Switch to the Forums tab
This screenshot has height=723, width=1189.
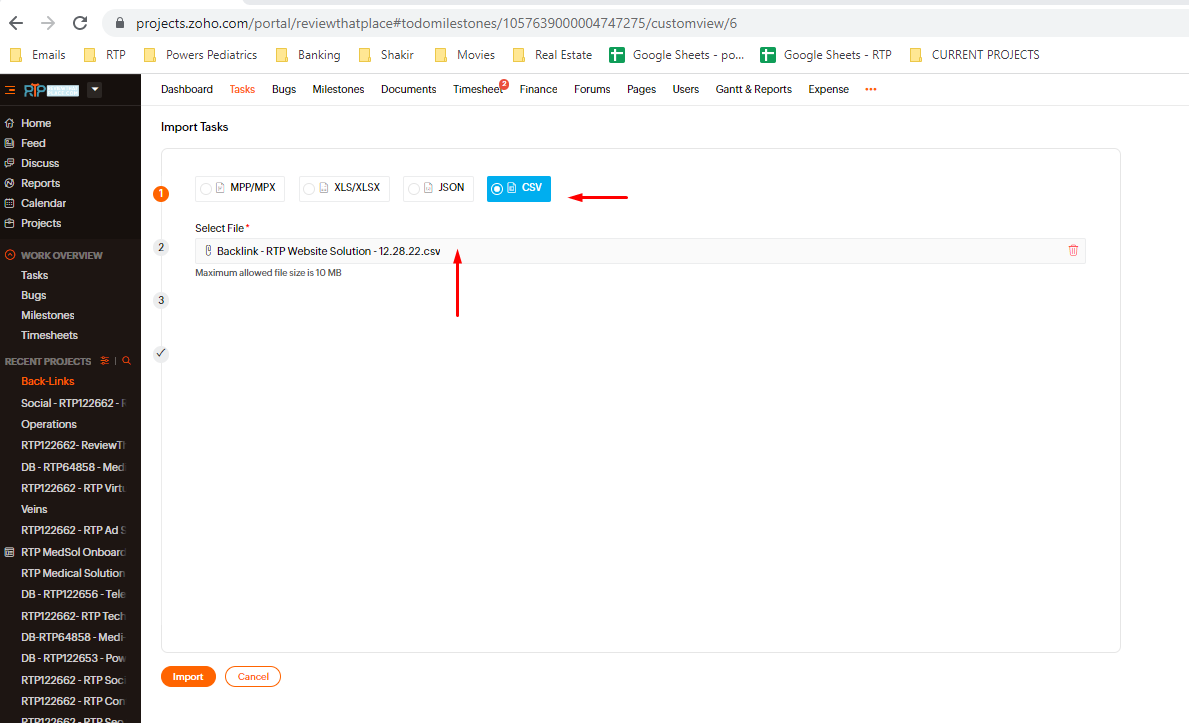pos(591,90)
